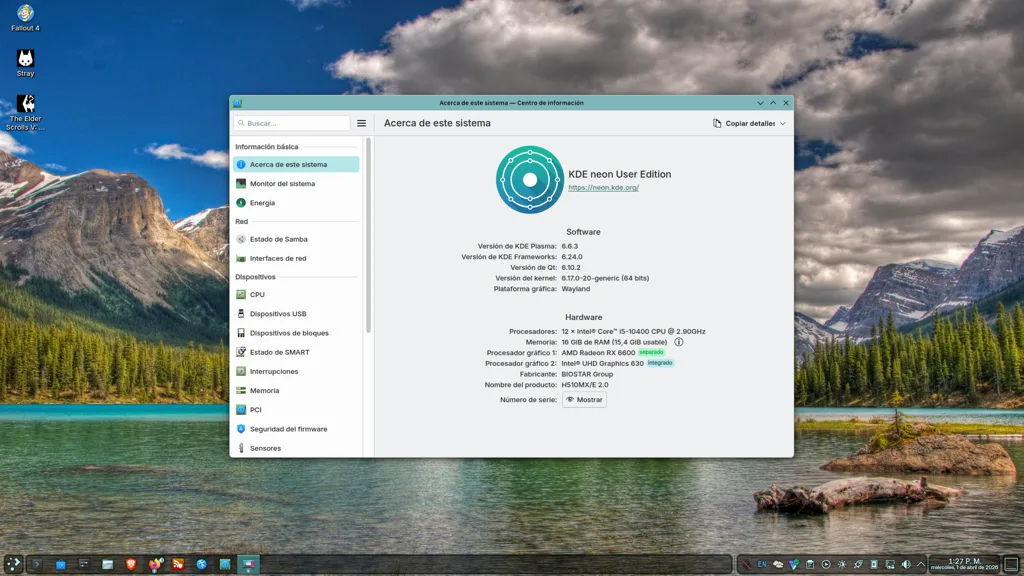Open the RSS feed reader taskbar icon
The image size is (1024, 576).
tap(178, 564)
